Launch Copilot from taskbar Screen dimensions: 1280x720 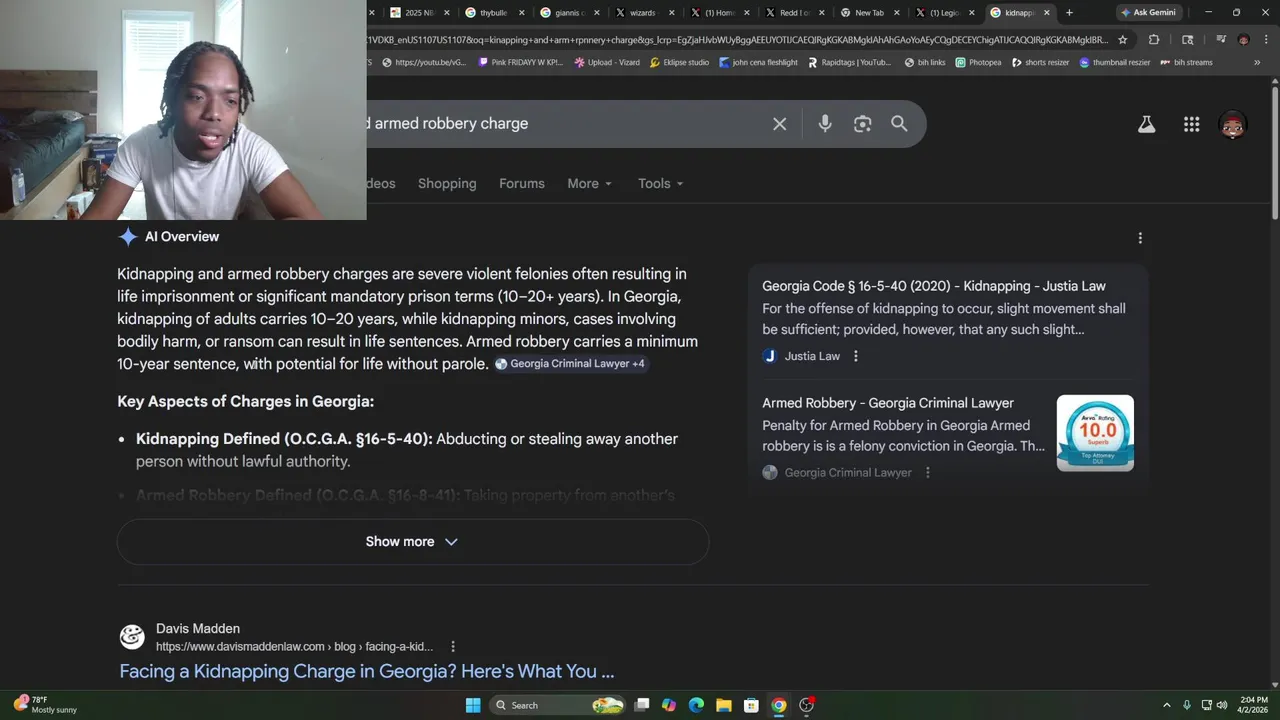[x=669, y=705]
